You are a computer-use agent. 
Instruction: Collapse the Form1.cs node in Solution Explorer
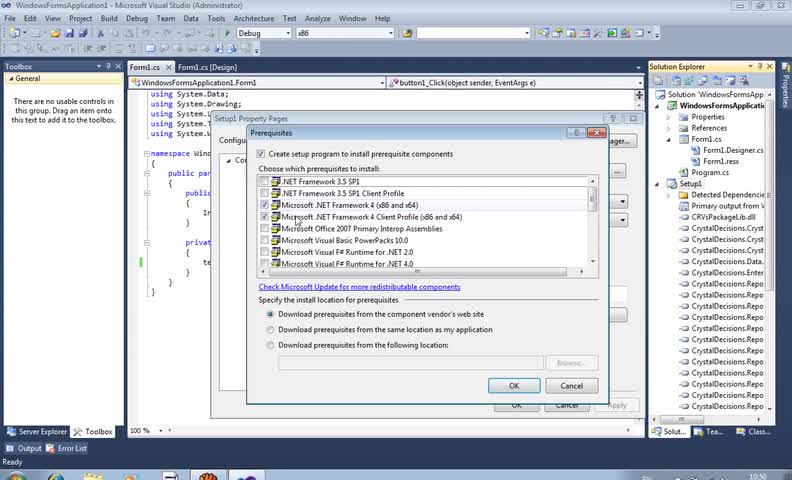[669, 139]
